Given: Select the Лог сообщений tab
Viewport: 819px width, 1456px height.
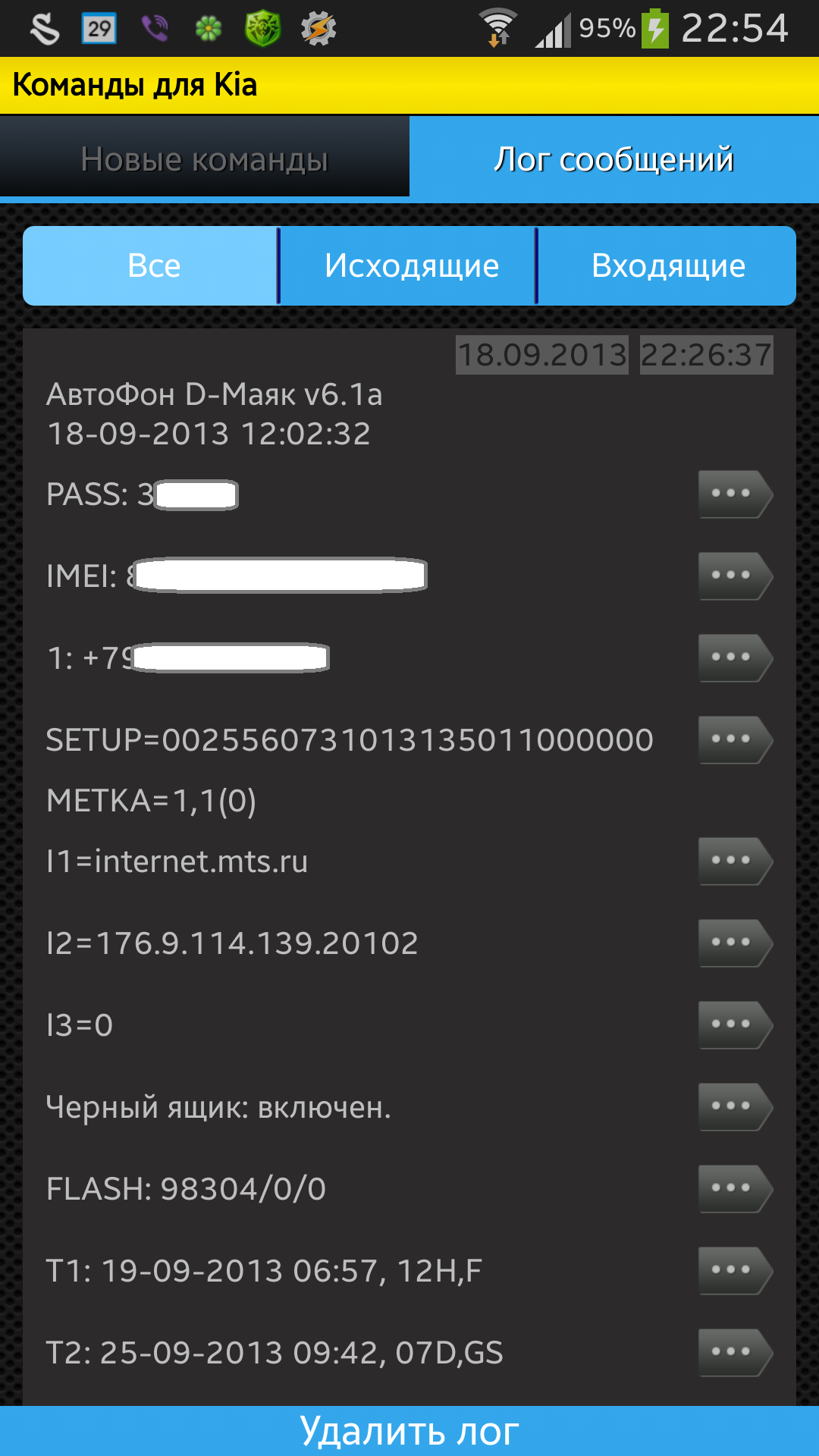Looking at the screenshot, I should pos(614,159).
